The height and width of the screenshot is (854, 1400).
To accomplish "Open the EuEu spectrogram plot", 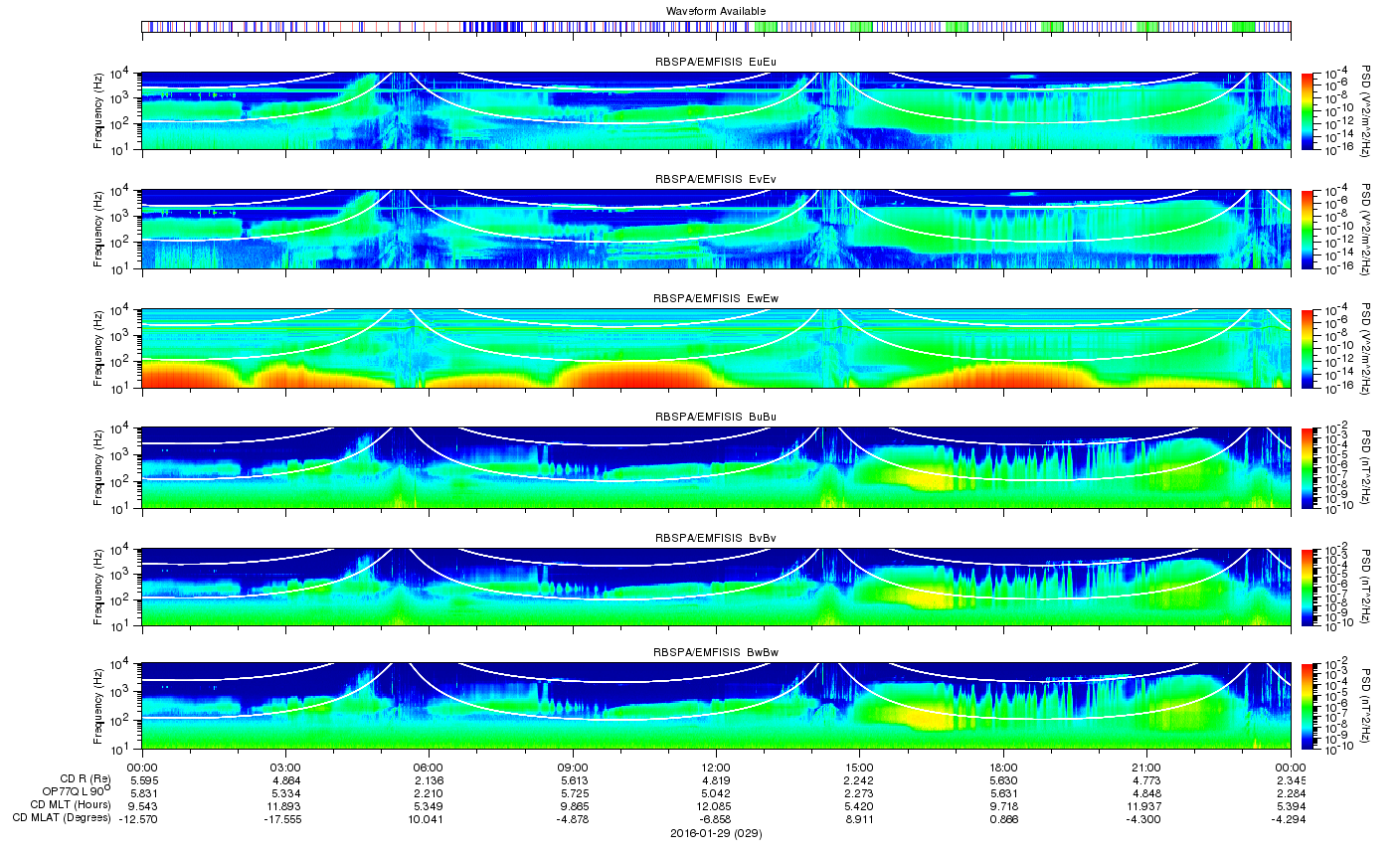I will click(x=716, y=110).
